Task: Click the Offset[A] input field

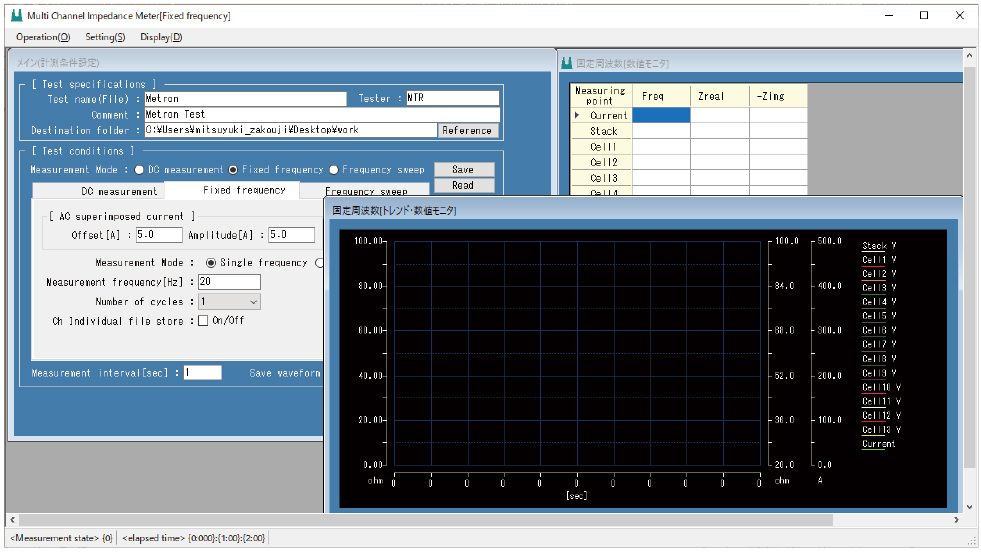Action: 159,235
